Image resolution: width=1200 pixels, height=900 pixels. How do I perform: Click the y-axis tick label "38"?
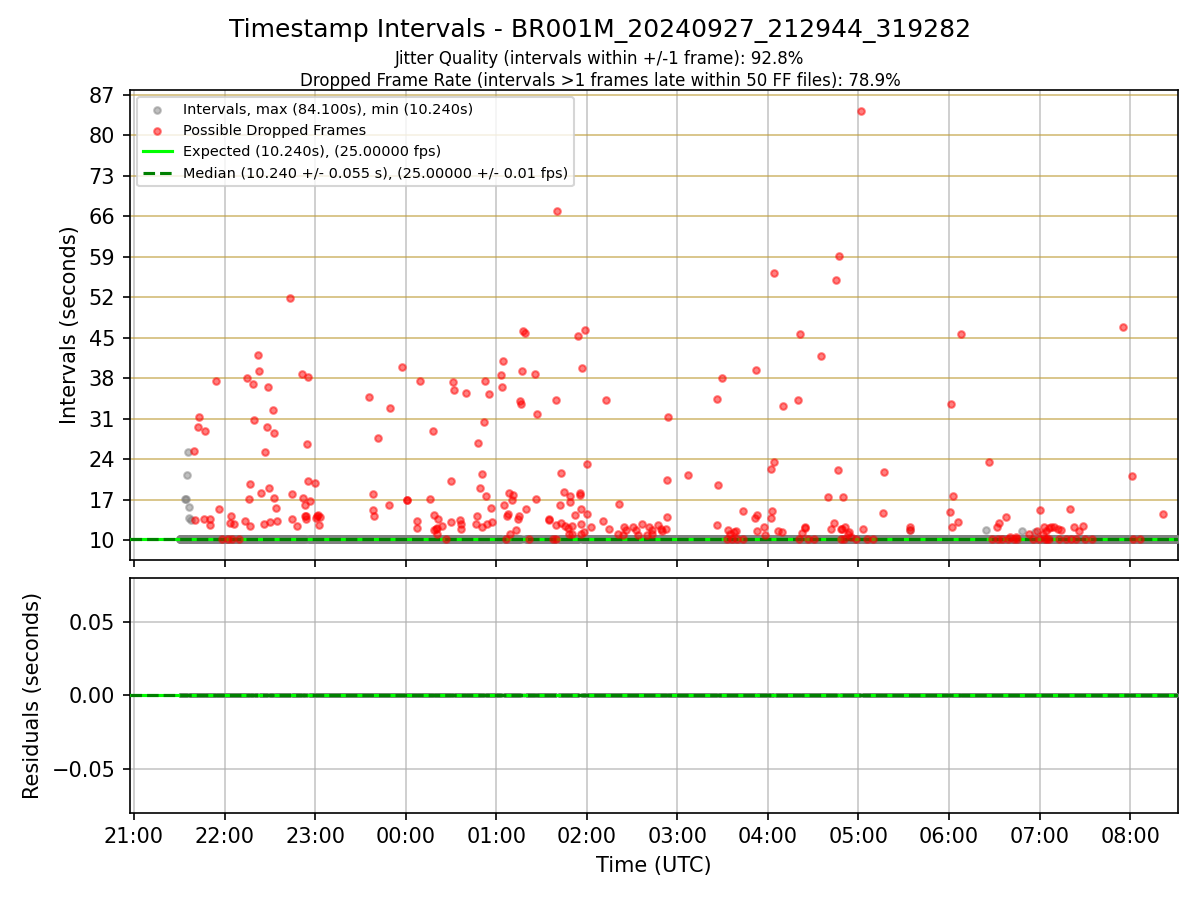(103, 378)
